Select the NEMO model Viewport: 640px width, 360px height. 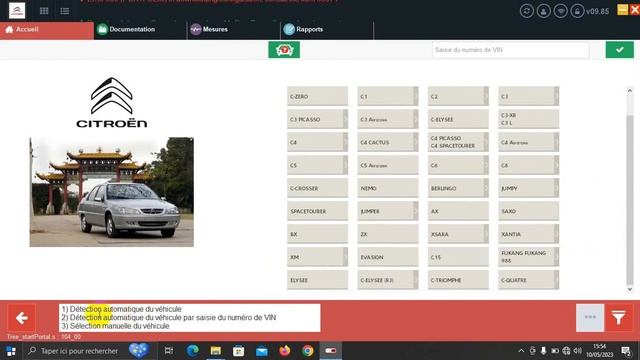(388, 188)
